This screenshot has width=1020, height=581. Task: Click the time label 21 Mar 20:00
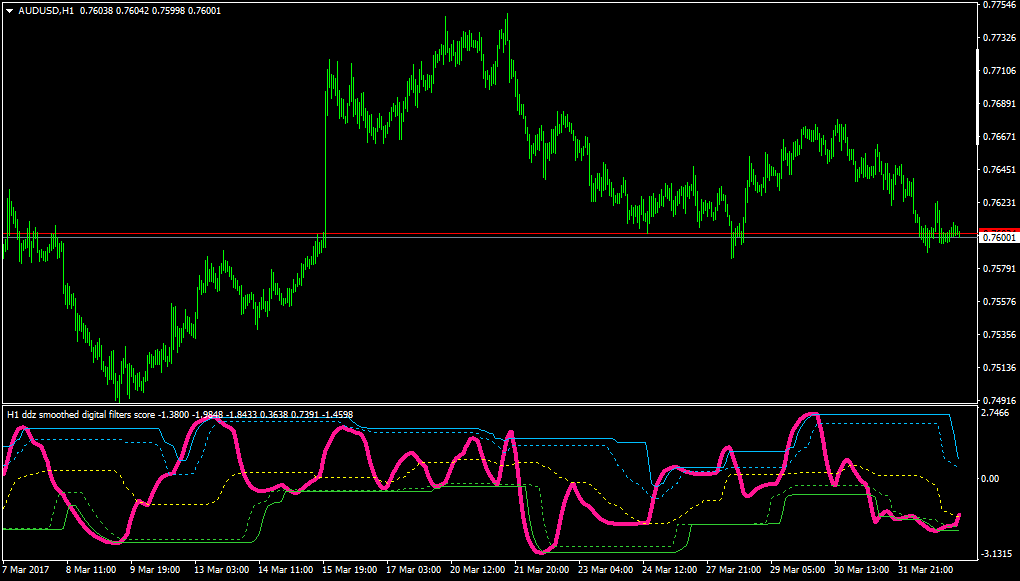pyautogui.click(x=540, y=569)
